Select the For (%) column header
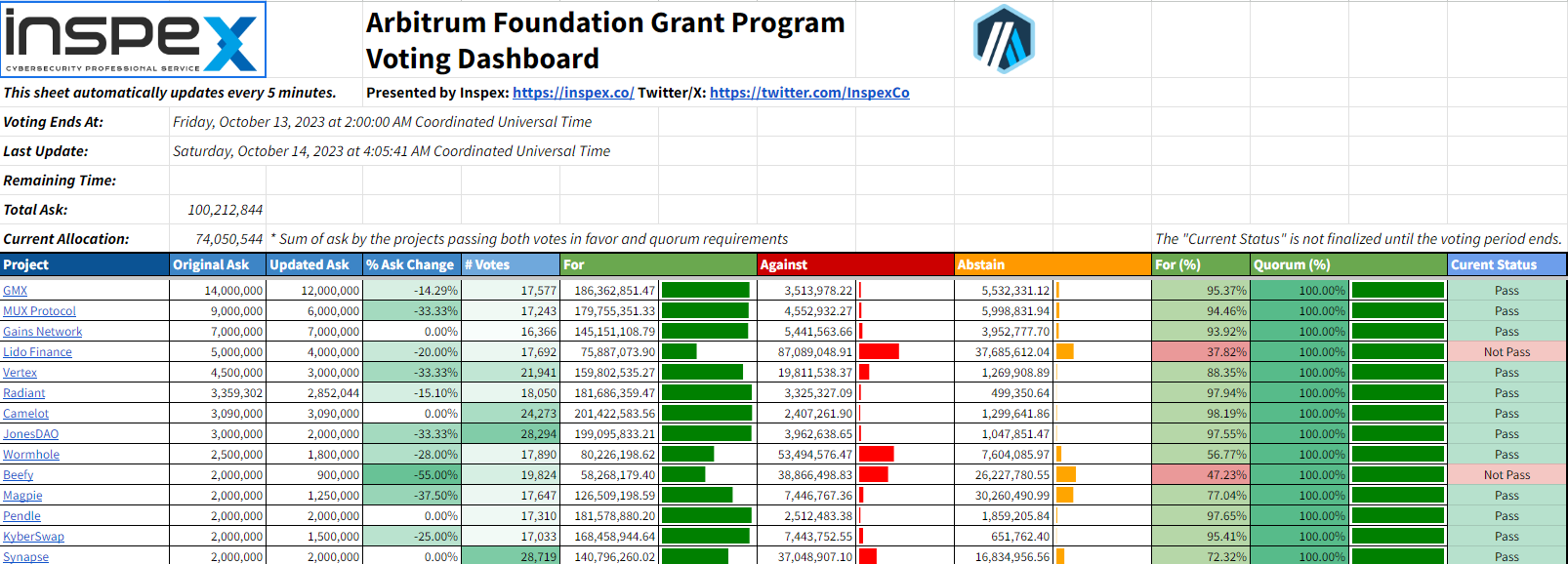Screen dimensions: 1568x564 [1201, 264]
